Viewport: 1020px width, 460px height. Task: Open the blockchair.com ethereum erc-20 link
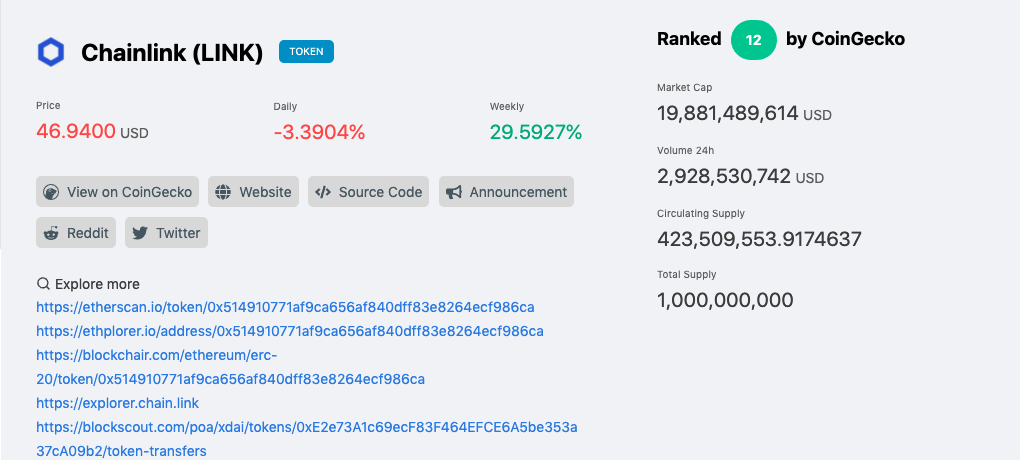(230, 367)
